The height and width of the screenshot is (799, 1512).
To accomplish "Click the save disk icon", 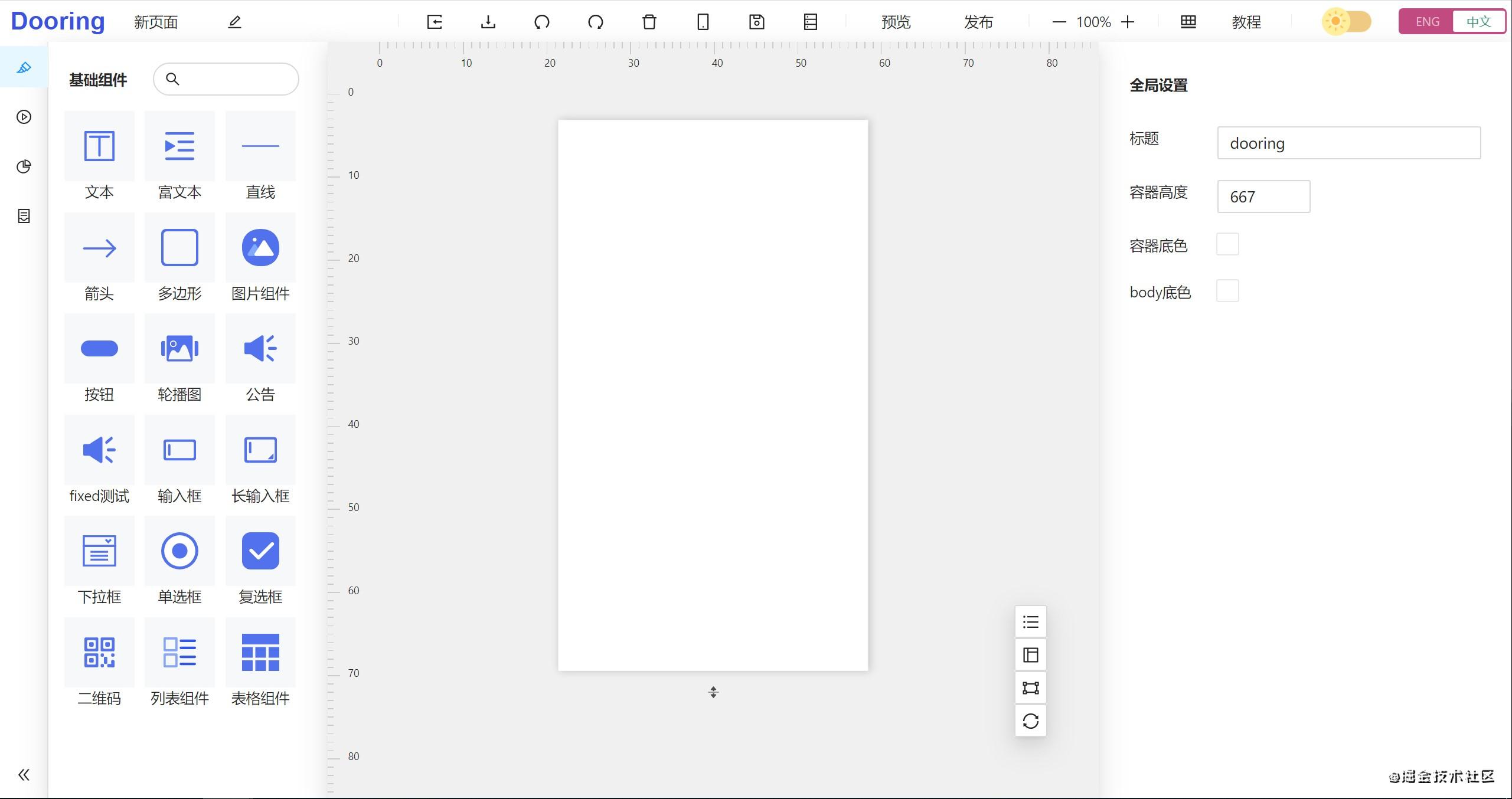I will click(x=757, y=22).
